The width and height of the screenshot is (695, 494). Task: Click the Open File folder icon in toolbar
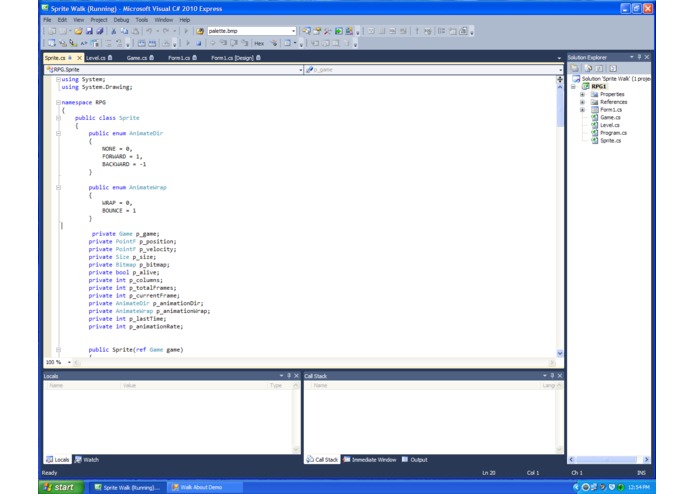pyautogui.click(x=78, y=31)
